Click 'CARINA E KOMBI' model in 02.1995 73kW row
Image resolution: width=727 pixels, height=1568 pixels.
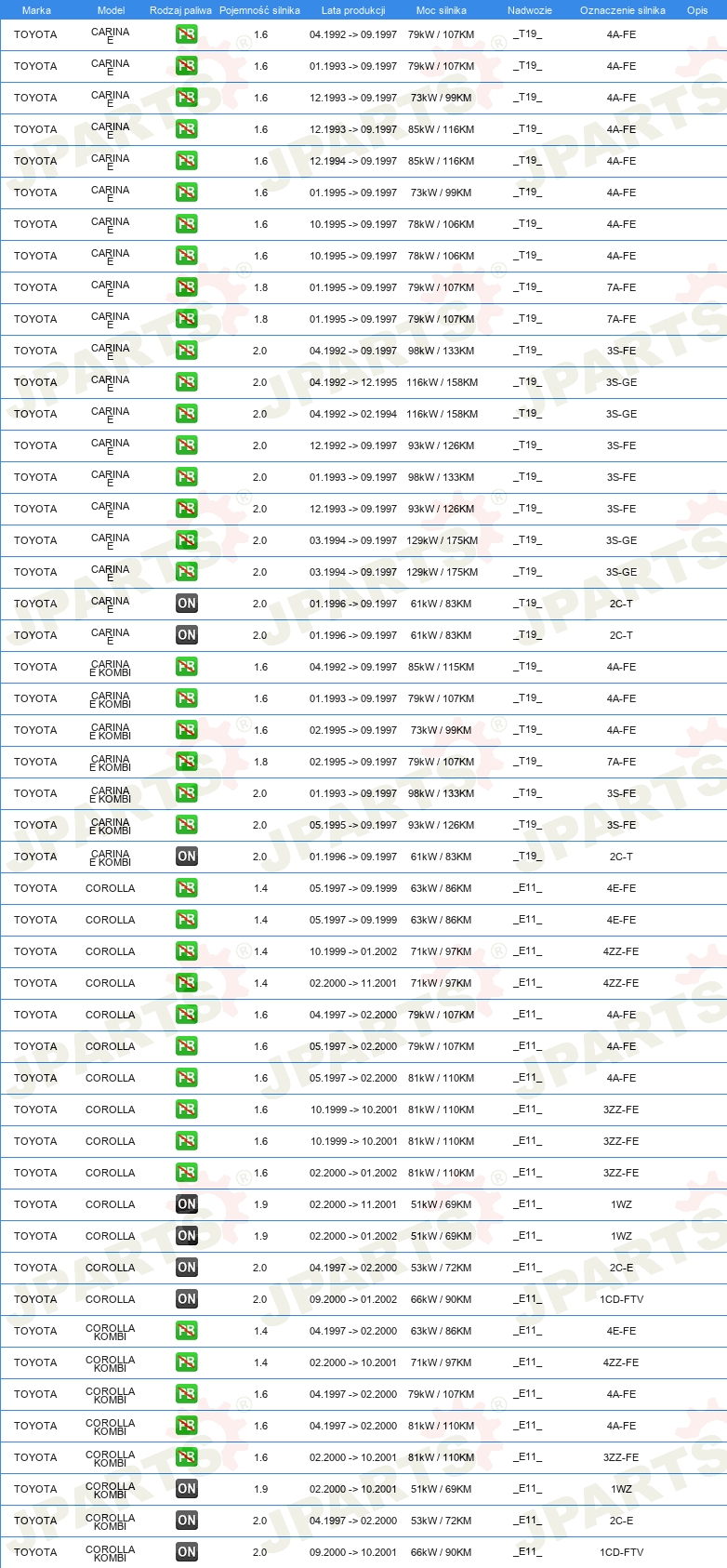pos(111,730)
